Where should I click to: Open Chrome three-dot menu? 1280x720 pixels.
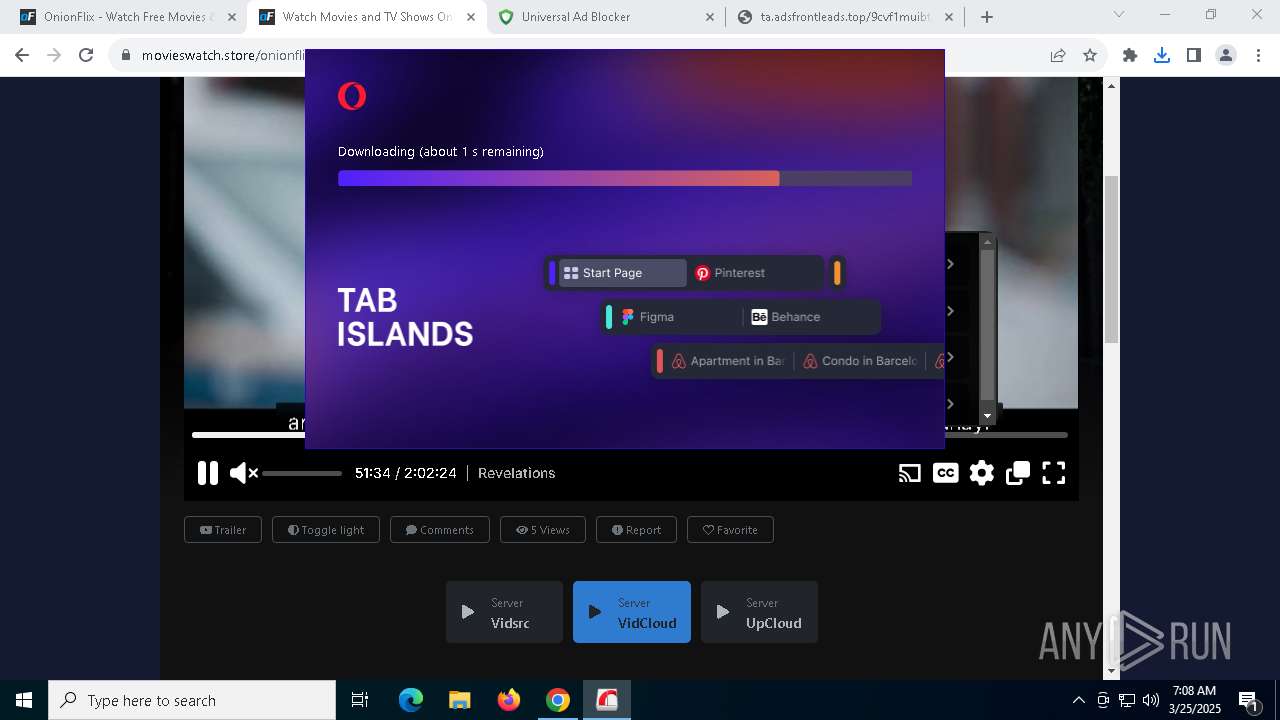click(x=1258, y=55)
